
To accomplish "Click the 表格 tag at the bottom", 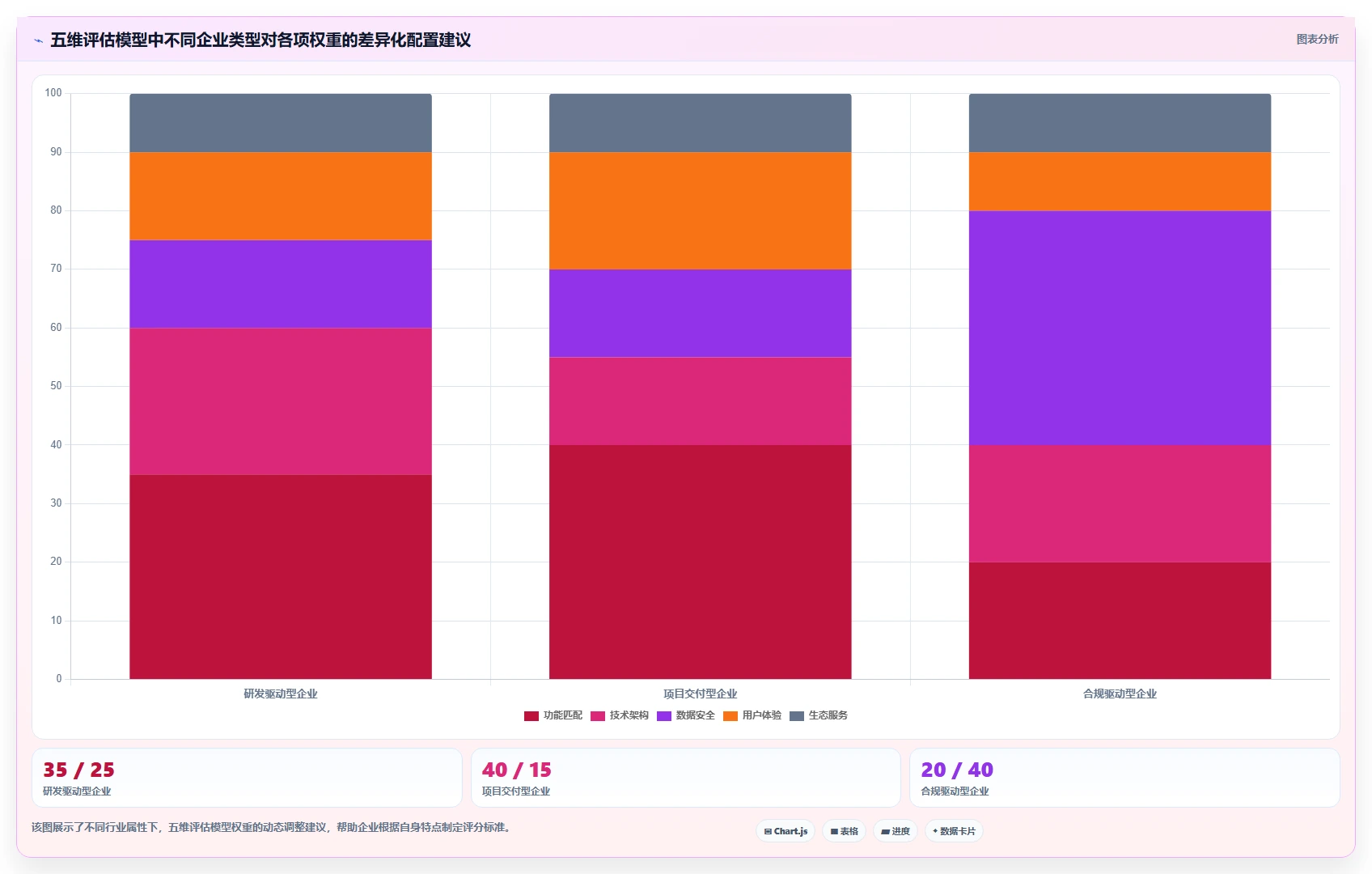I will click(844, 831).
